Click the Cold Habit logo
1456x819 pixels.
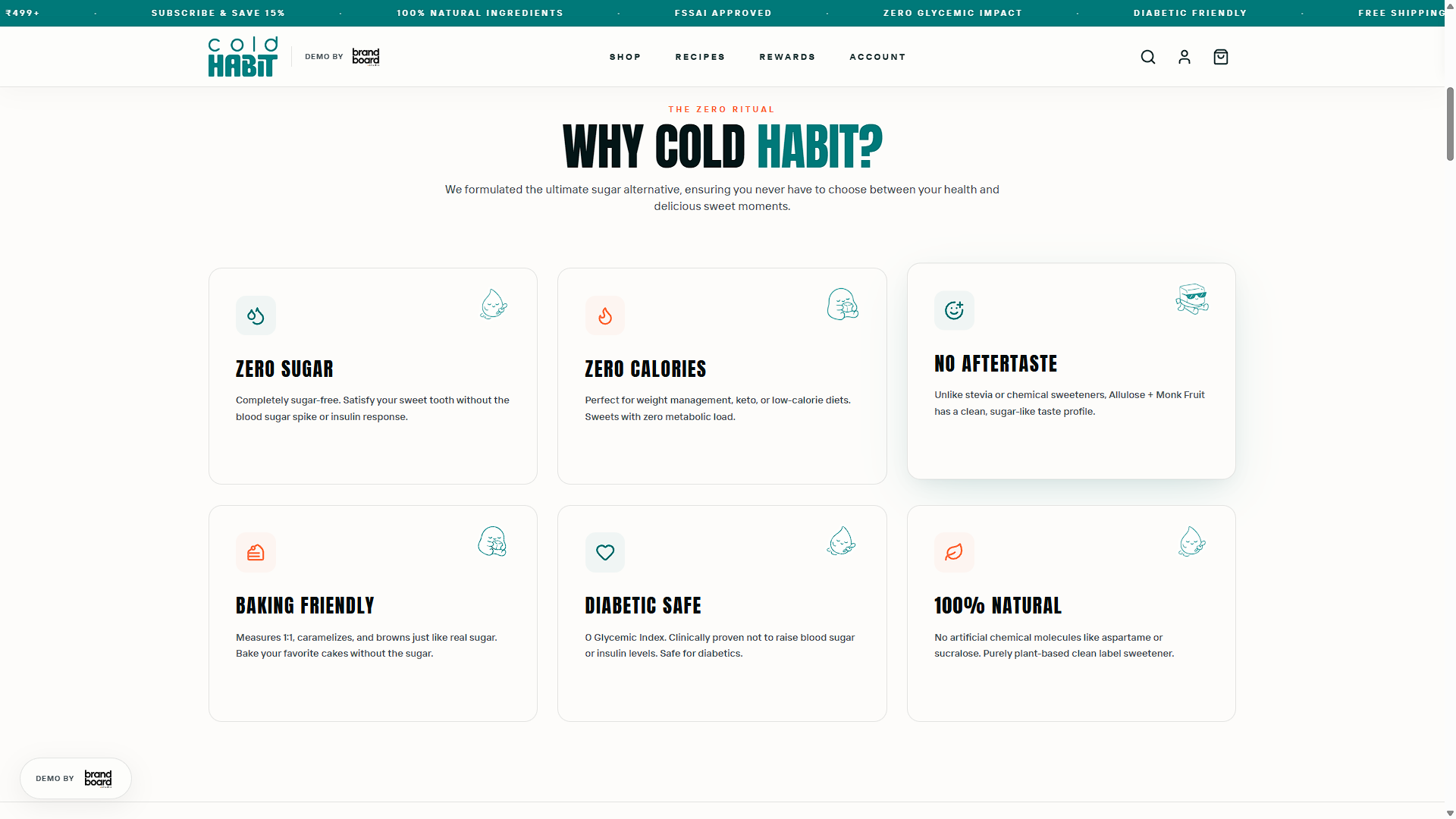click(243, 57)
